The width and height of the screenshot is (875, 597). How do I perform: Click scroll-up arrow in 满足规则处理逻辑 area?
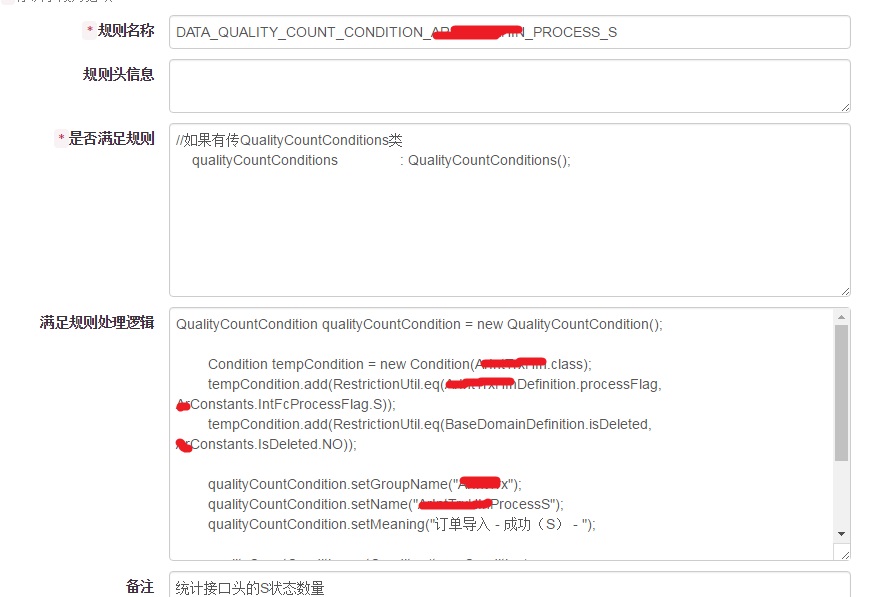point(842,317)
